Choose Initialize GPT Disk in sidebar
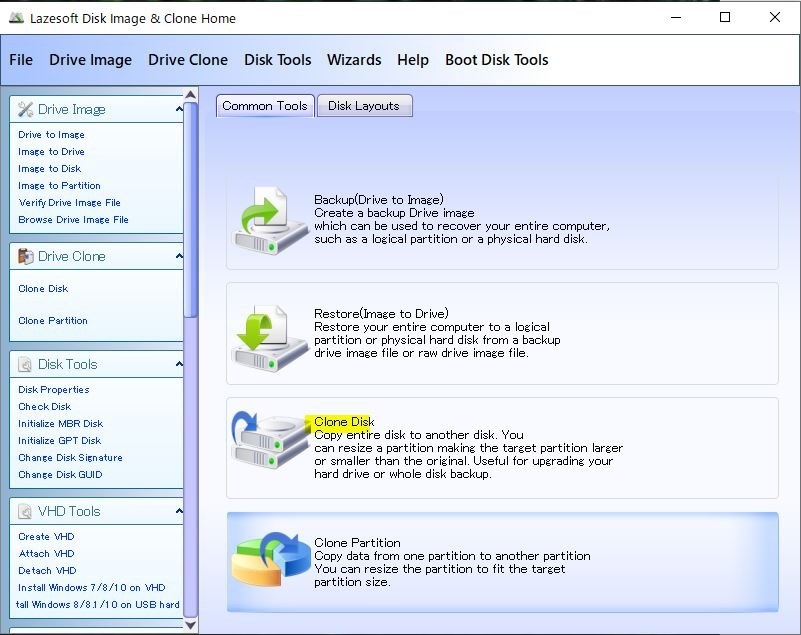The width and height of the screenshot is (801, 635). coord(60,440)
